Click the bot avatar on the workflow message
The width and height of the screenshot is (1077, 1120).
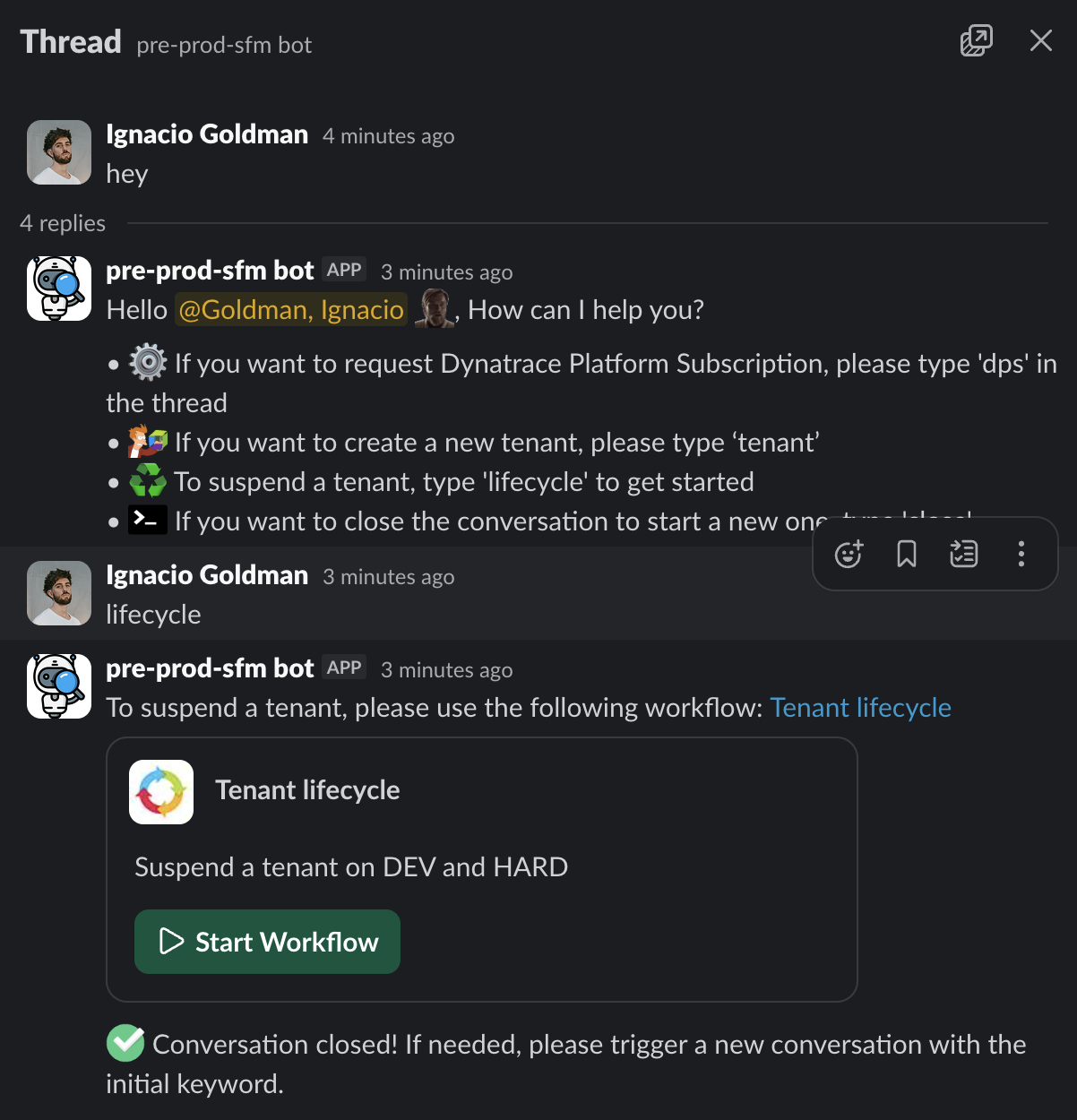tap(59, 686)
